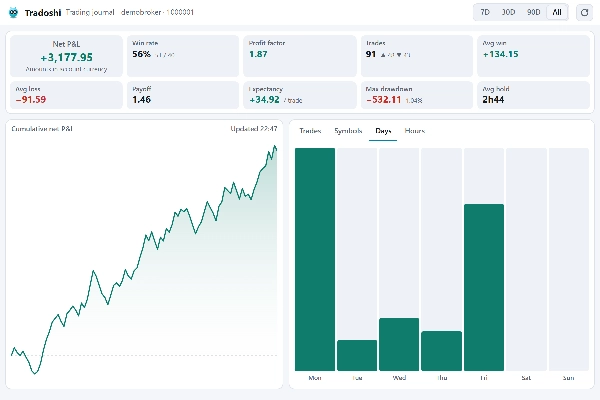
Task: Click the Payoff 1.46 value
Action: [142, 100]
